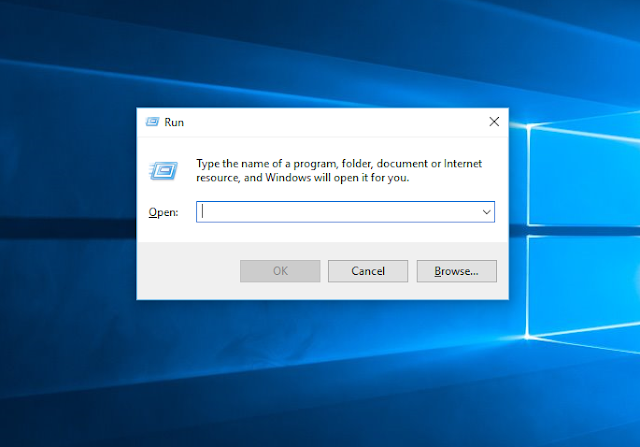Image resolution: width=640 pixels, height=447 pixels.
Task: Click the "Open:" label
Action: [163, 212]
